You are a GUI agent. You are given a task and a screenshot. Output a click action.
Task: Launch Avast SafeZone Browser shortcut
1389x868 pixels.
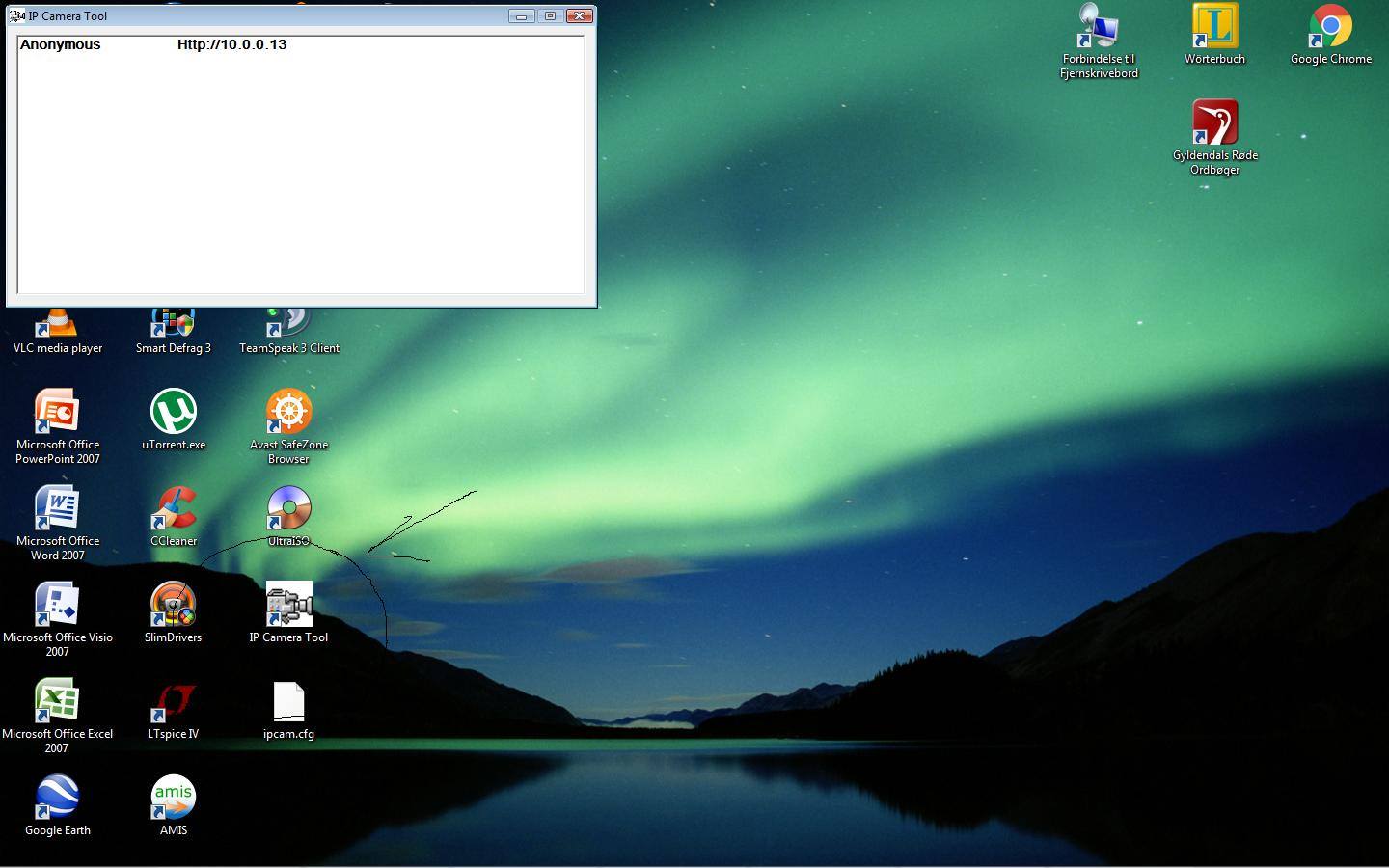[288, 412]
